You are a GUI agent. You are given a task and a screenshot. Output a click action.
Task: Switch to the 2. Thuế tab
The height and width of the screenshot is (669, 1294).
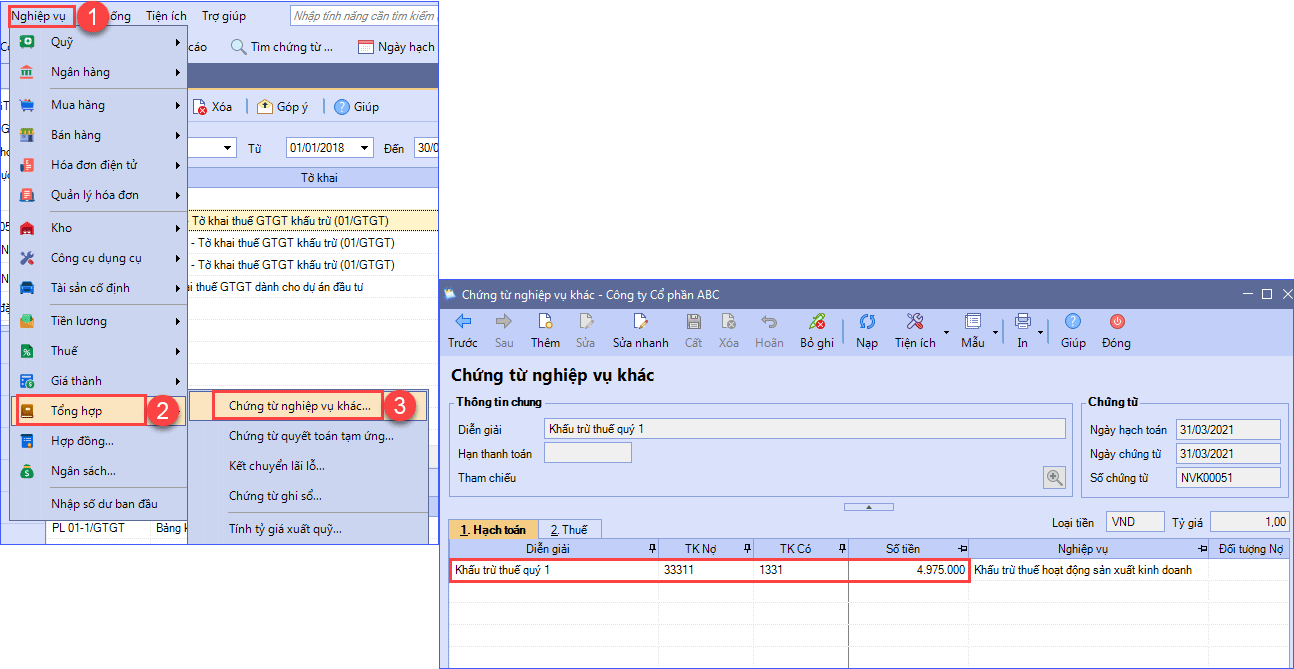[x=569, y=530]
